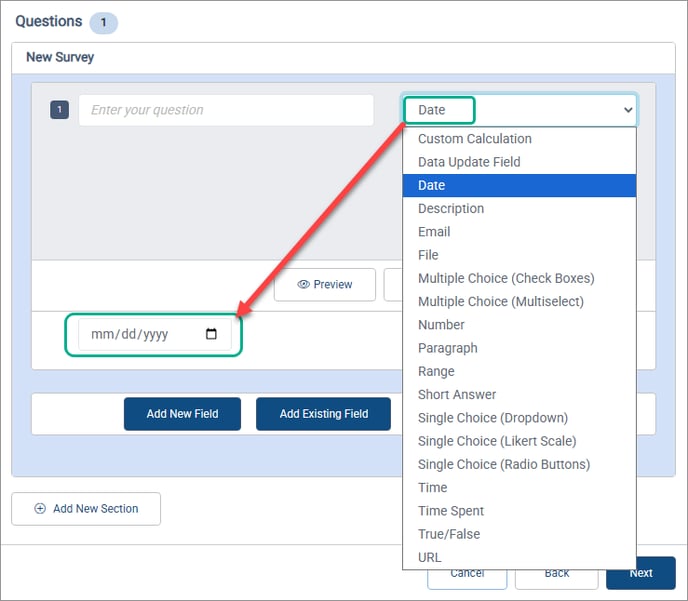Screen dimensions: 688x601
Task: Select the highlighted Date option
Action: tap(432, 185)
